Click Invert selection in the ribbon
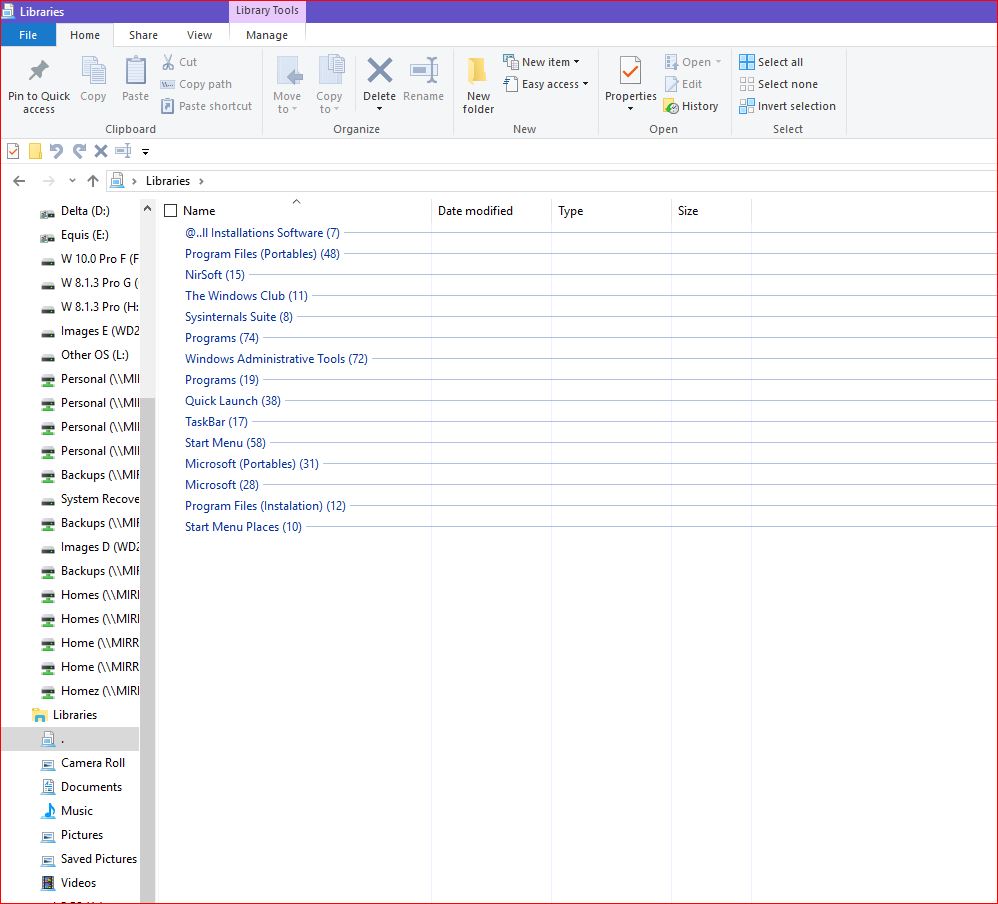The width and height of the screenshot is (998, 904). pos(787,106)
